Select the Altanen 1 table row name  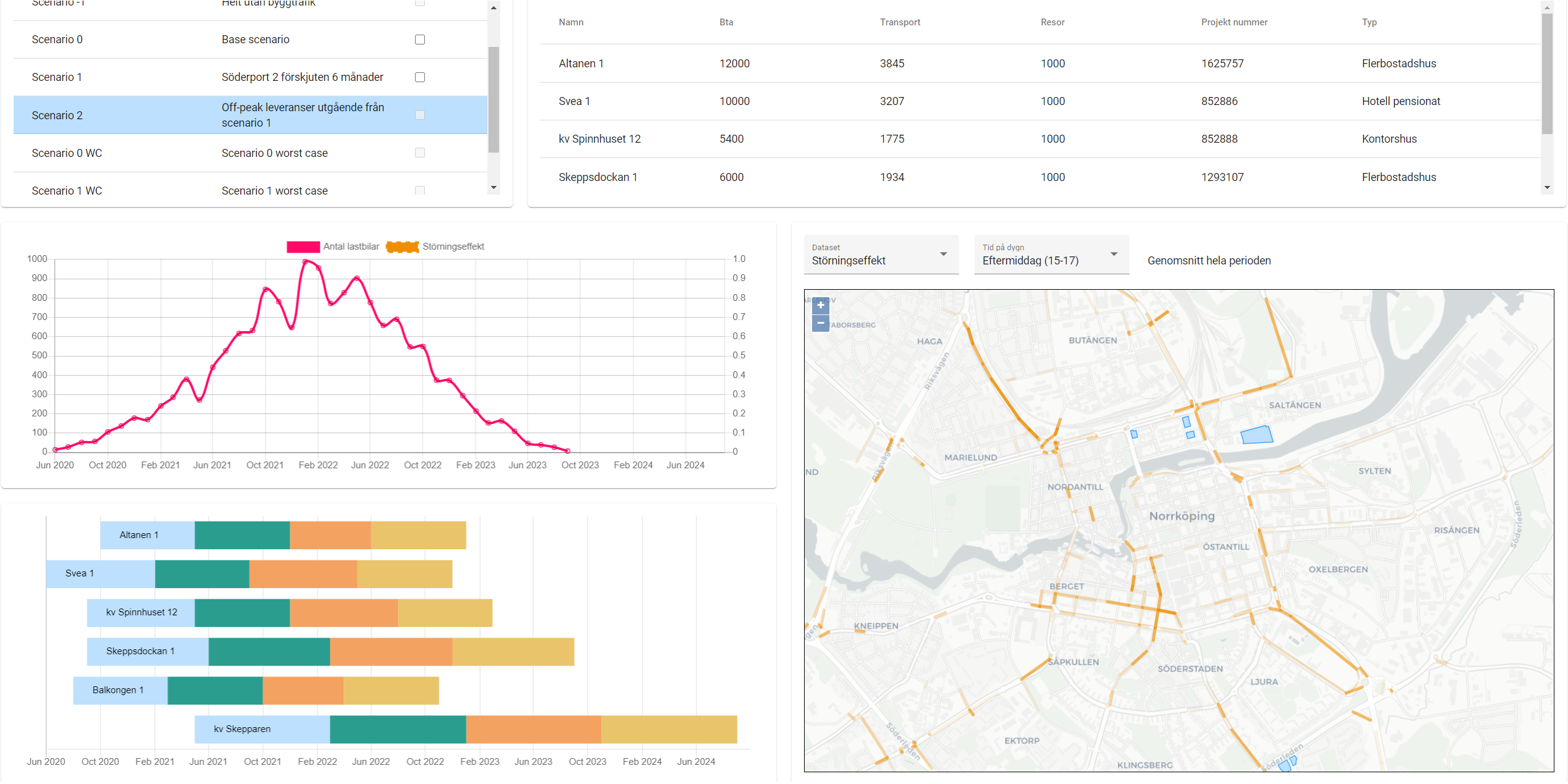581,64
